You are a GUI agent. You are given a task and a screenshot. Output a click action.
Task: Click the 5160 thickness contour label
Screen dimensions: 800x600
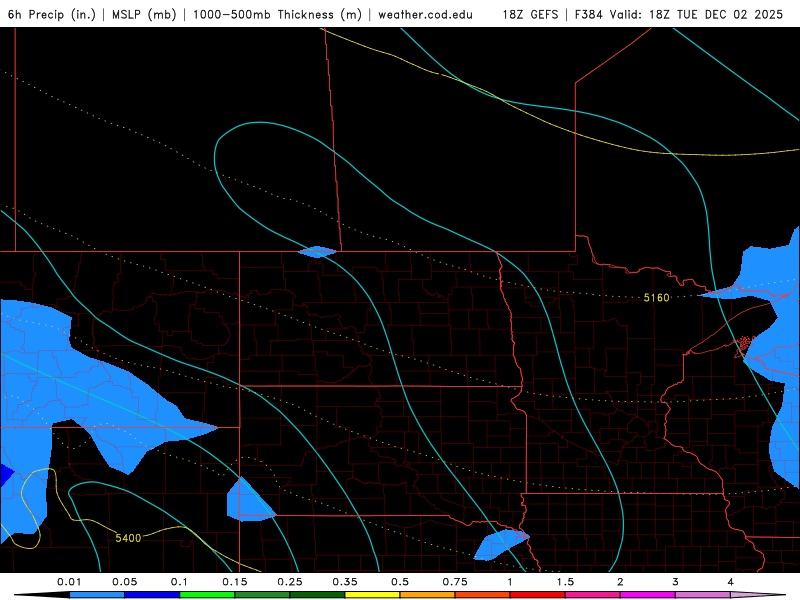[x=656, y=297]
